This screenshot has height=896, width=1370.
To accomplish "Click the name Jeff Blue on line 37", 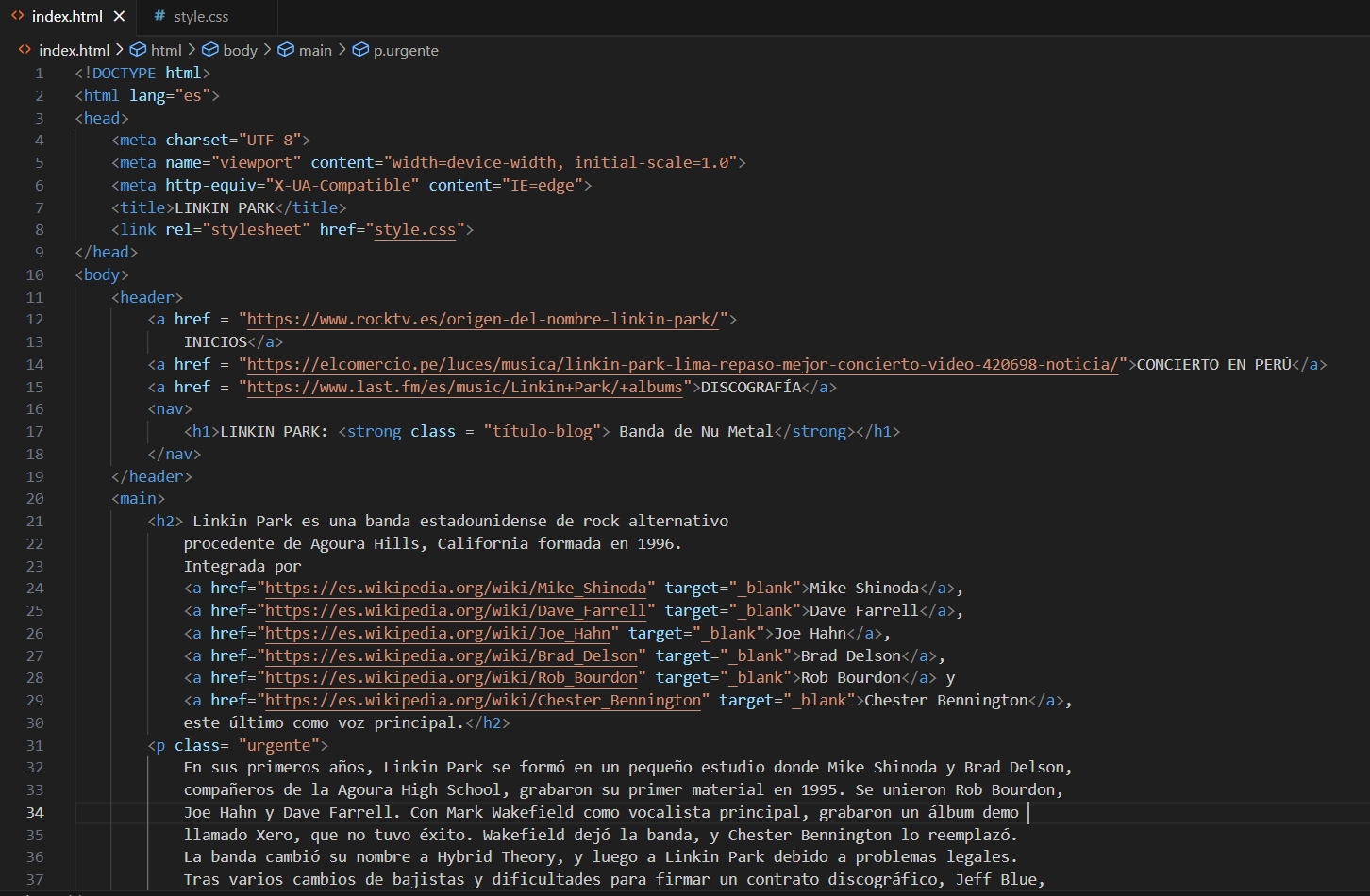I will pos(995,880).
